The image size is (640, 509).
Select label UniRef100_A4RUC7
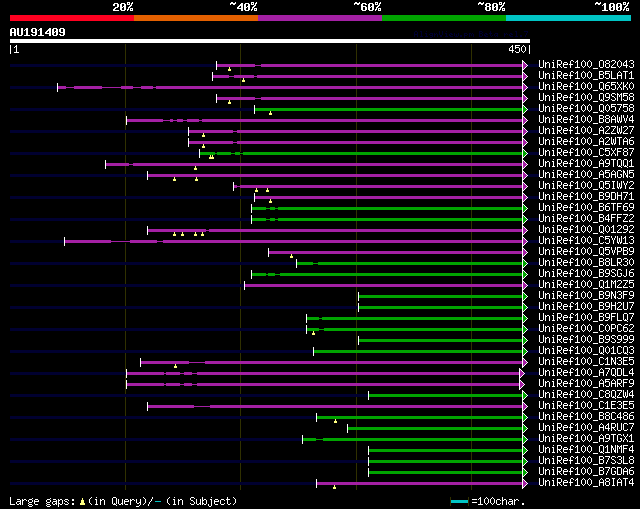point(586,428)
